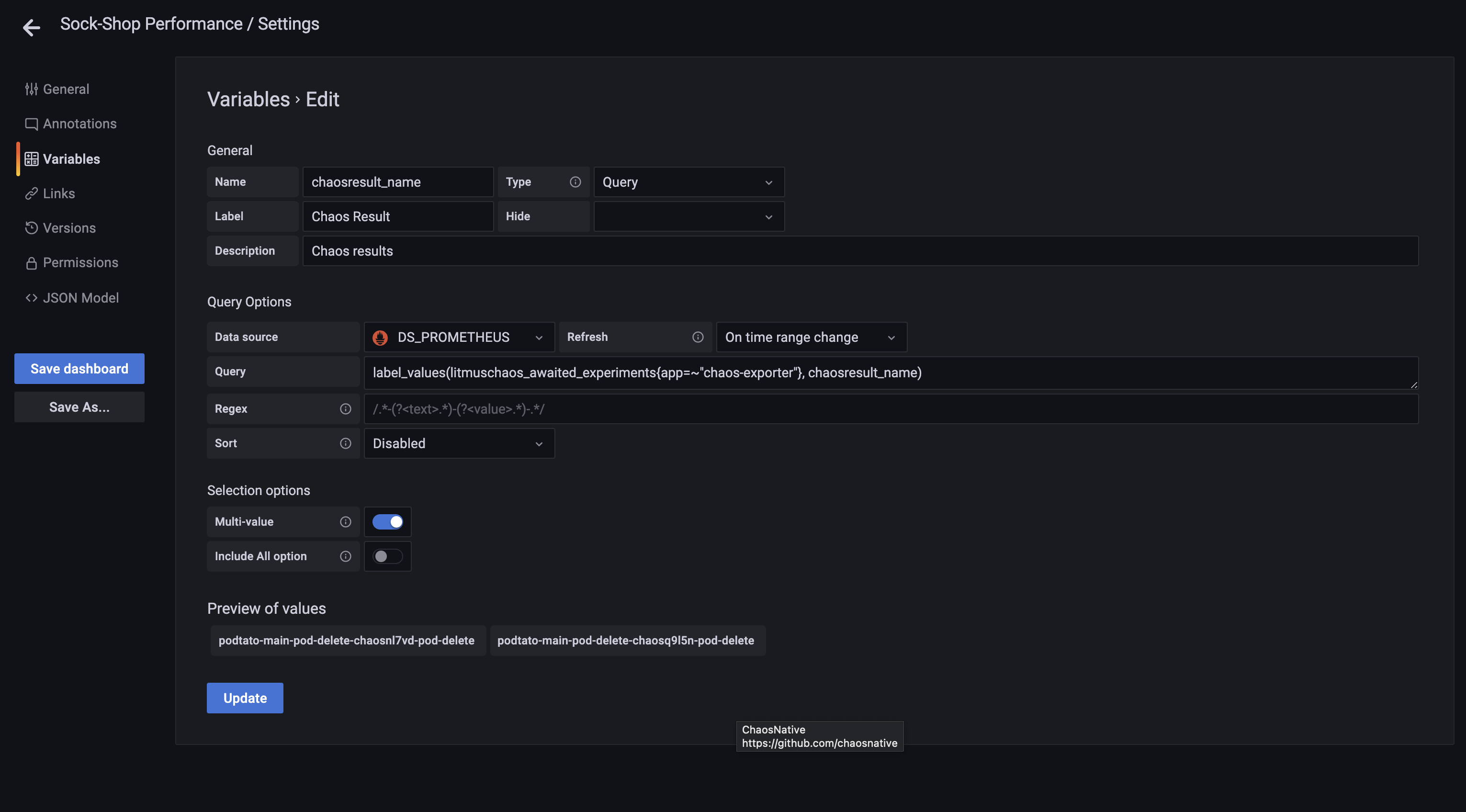
Task: Click the Save dashboard button
Action: point(79,369)
